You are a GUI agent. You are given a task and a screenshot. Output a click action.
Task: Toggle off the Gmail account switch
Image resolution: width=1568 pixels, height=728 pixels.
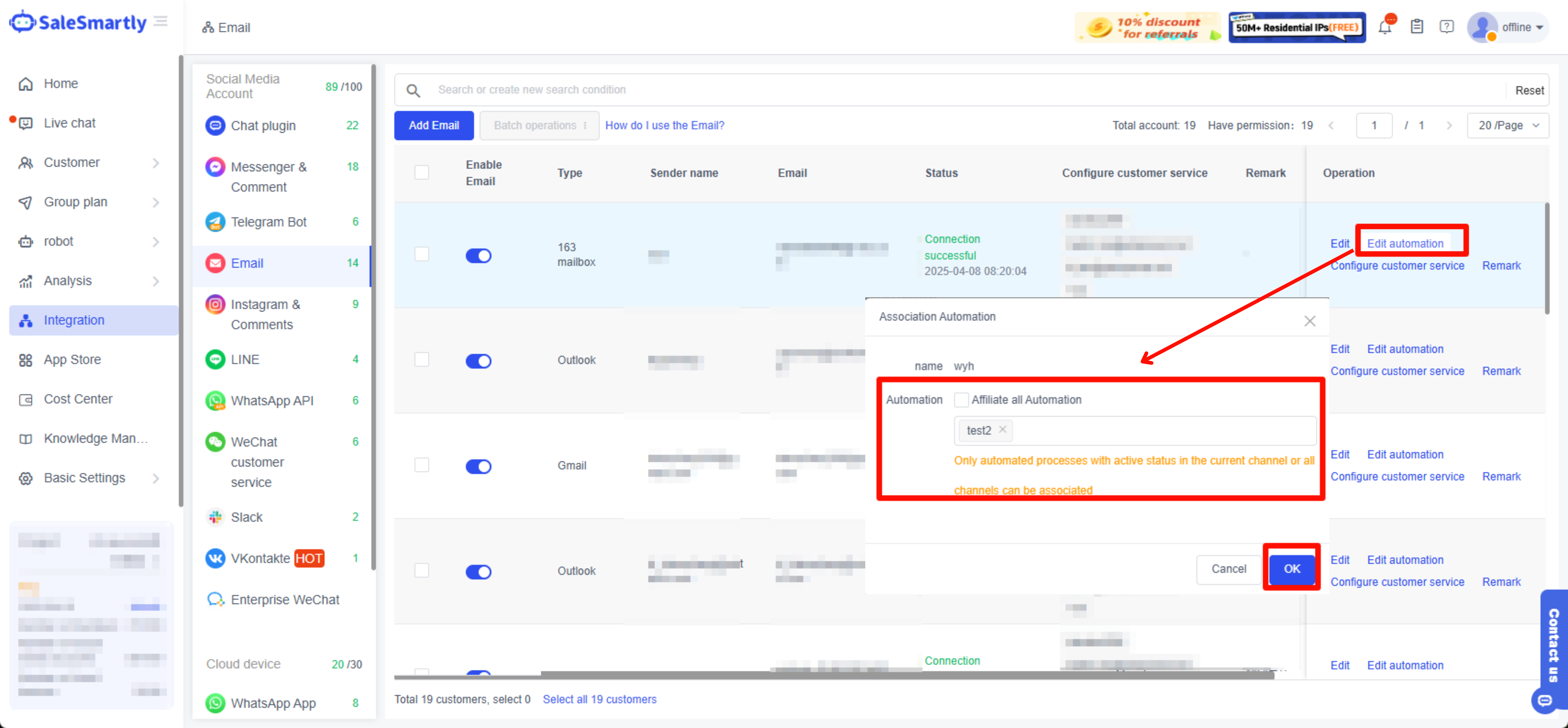click(478, 466)
